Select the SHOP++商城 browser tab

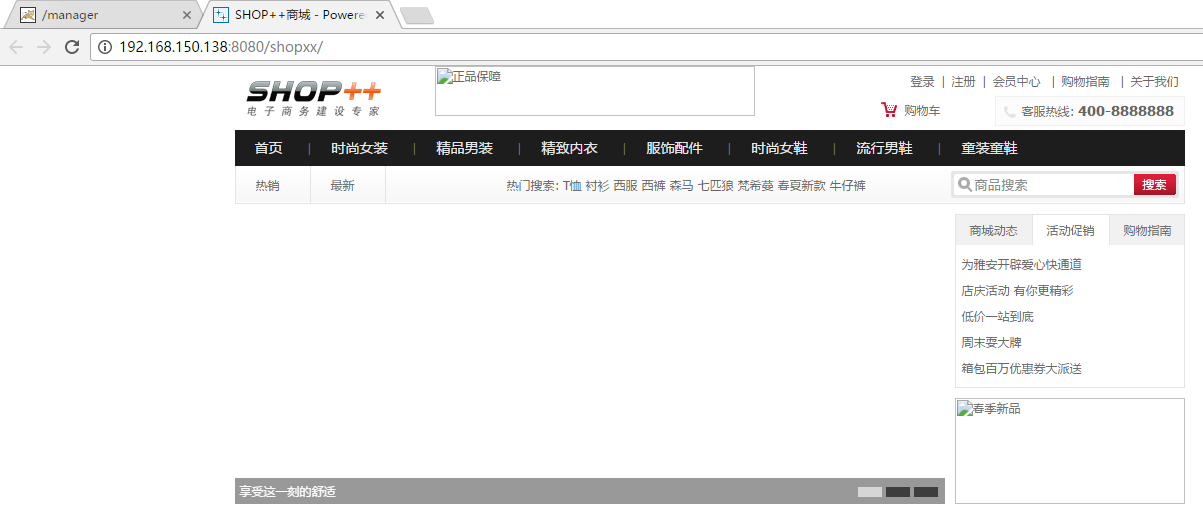click(x=298, y=15)
